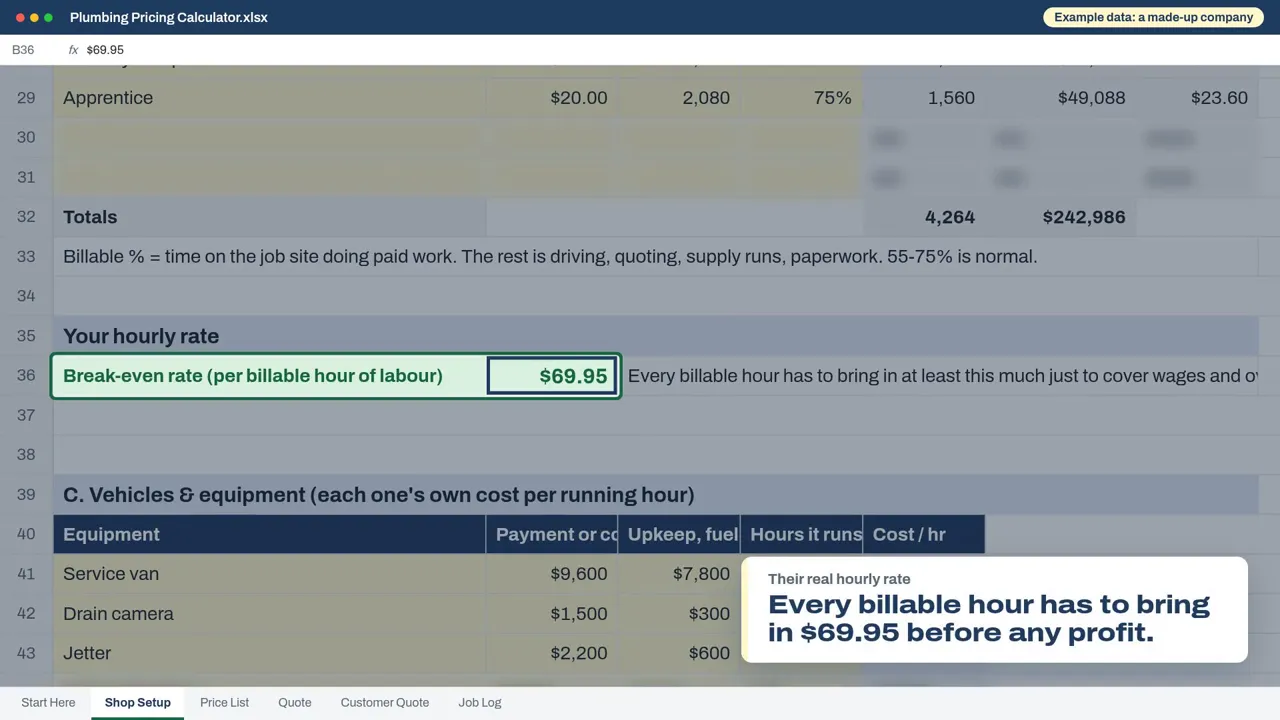The image size is (1280, 720).
Task: Click Drain camera payment $1,500
Action: click(x=552, y=614)
